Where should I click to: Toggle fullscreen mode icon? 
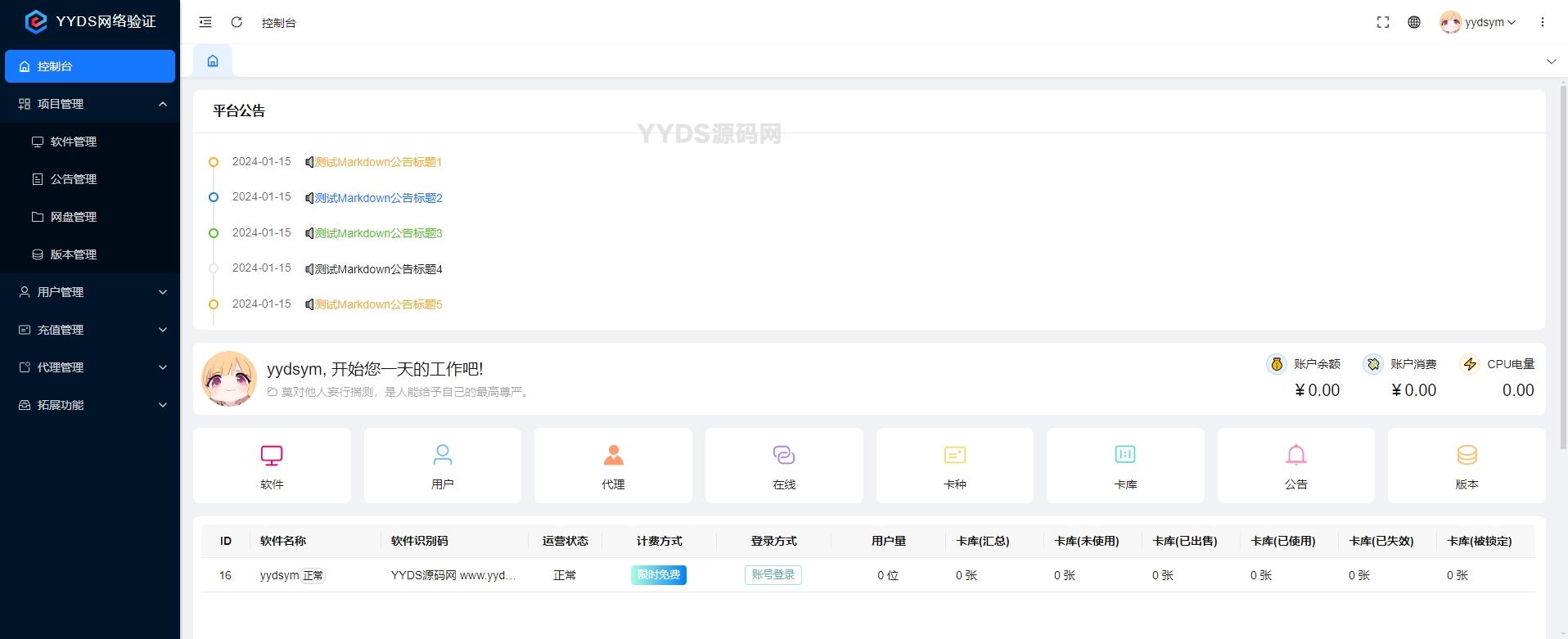coord(1382,22)
